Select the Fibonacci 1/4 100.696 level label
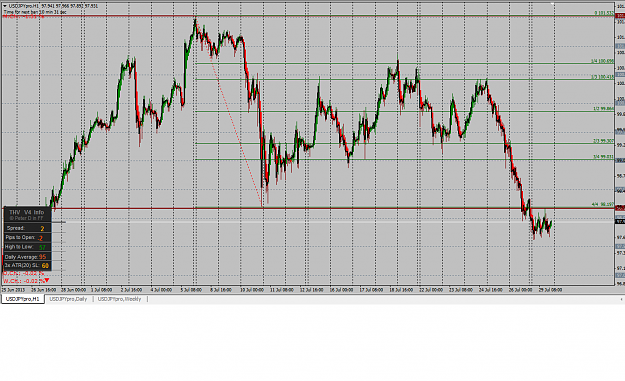This screenshot has height=381, width=625. (602, 61)
